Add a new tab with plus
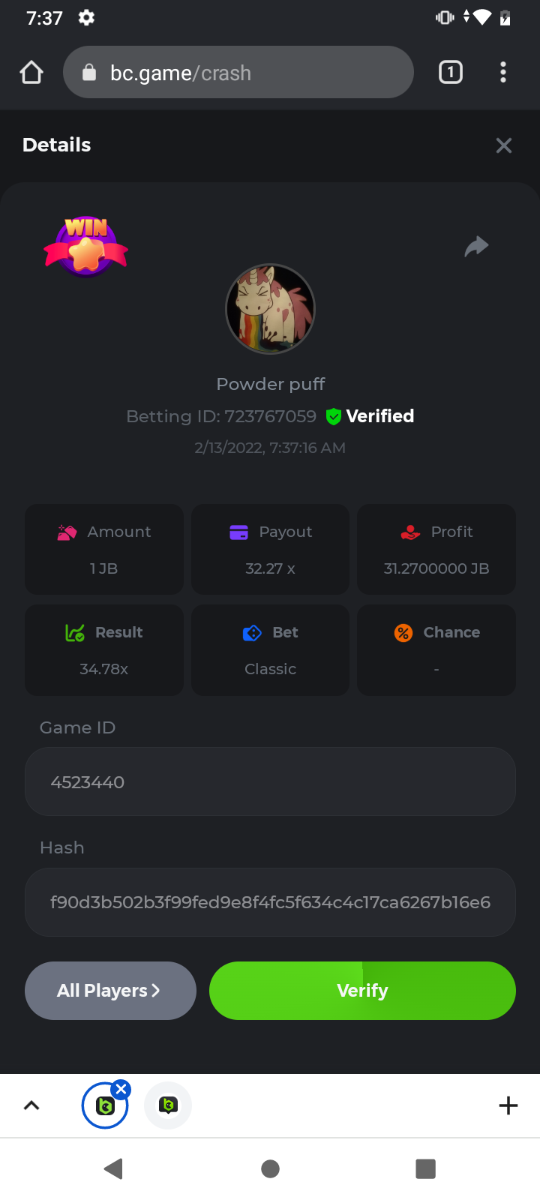This screenshot has width=540, height=1200. pyautogui.click(x=508, y=1106)
